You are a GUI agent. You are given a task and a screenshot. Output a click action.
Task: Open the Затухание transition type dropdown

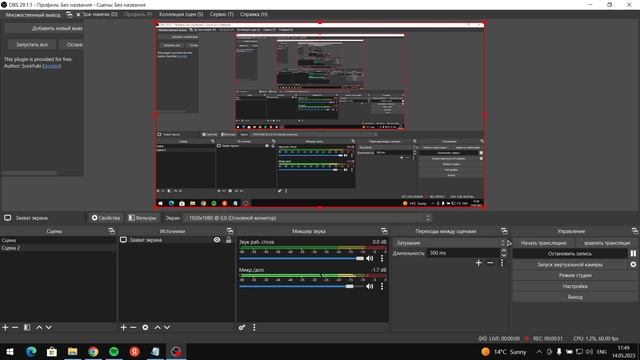(x=449, y=242)
